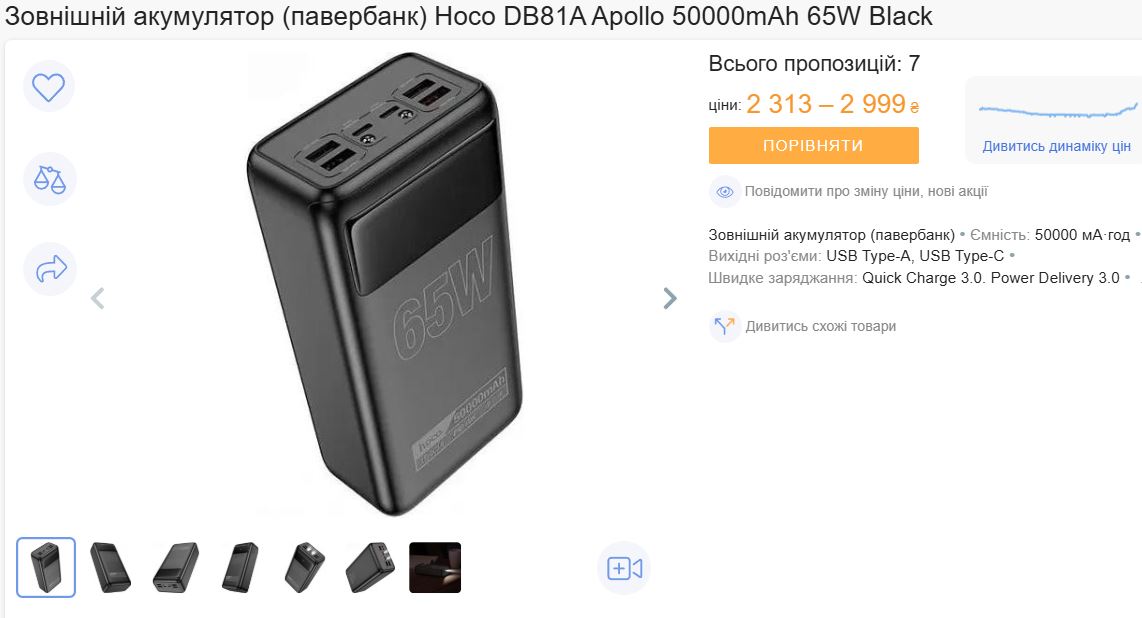Share product using the arrow icon
This screenshot has height=618, width=1142.
[50, 269]
